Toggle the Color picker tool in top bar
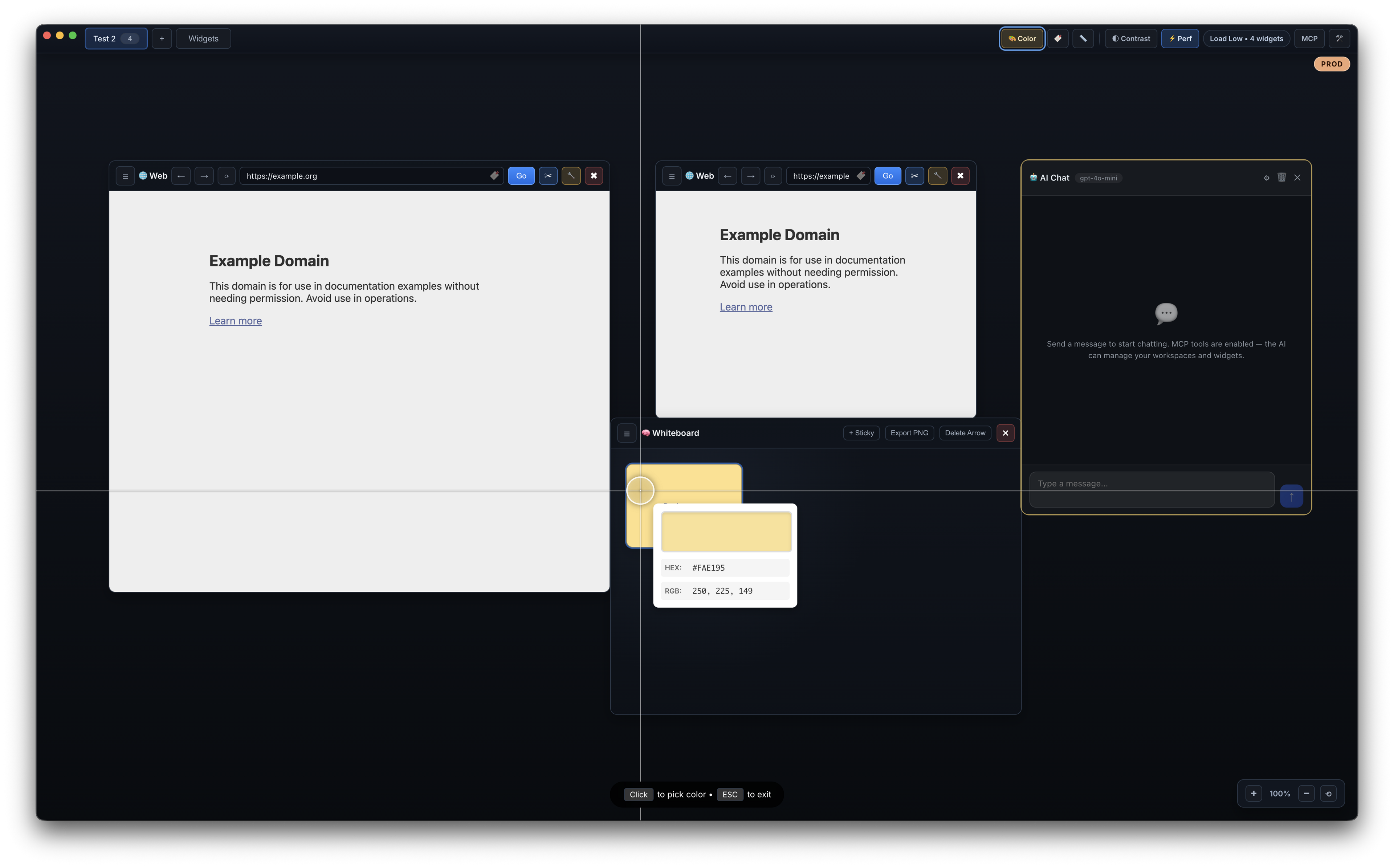 [x=1022, y=38]
